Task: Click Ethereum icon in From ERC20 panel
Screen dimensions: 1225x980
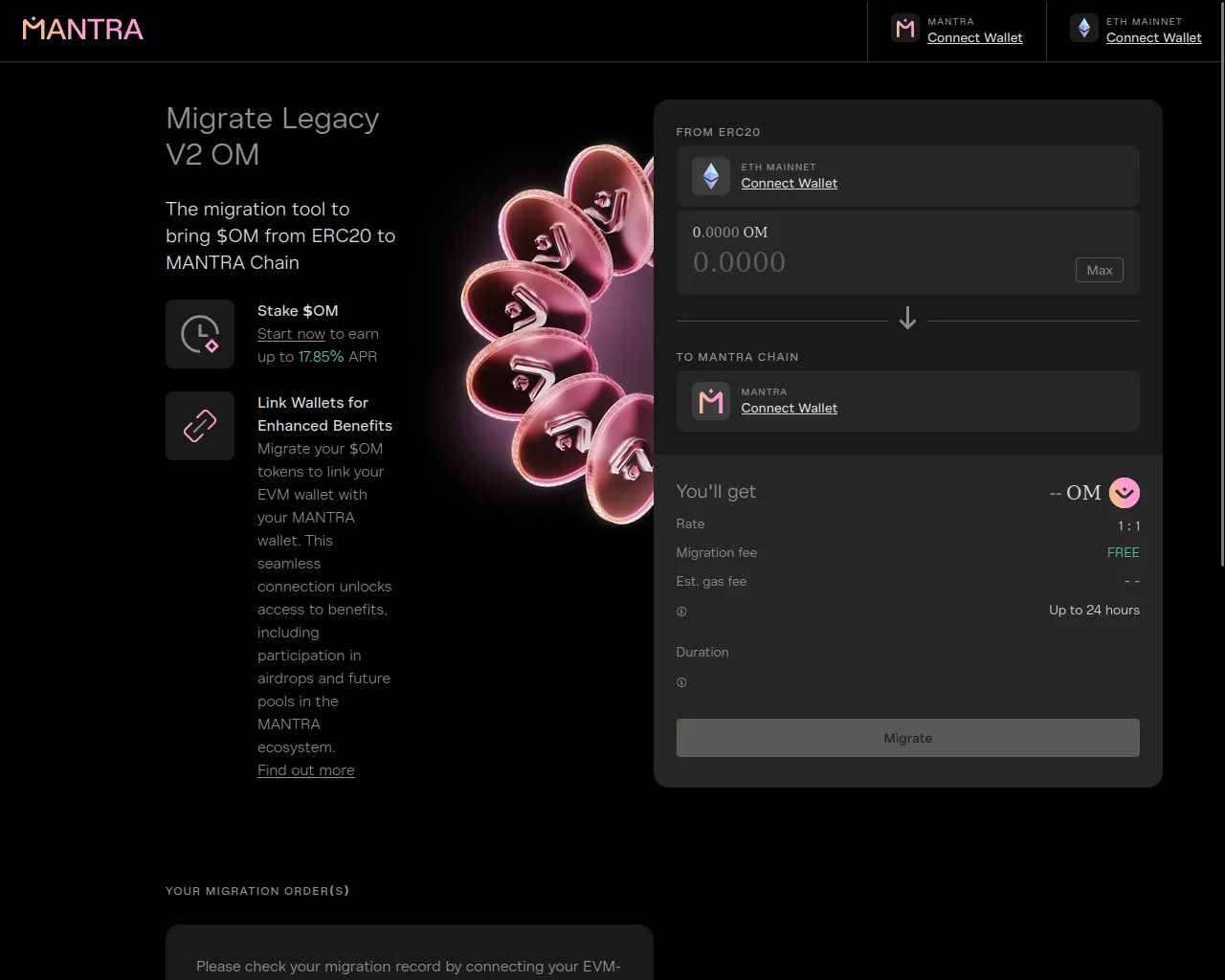Action: point(710,176)
